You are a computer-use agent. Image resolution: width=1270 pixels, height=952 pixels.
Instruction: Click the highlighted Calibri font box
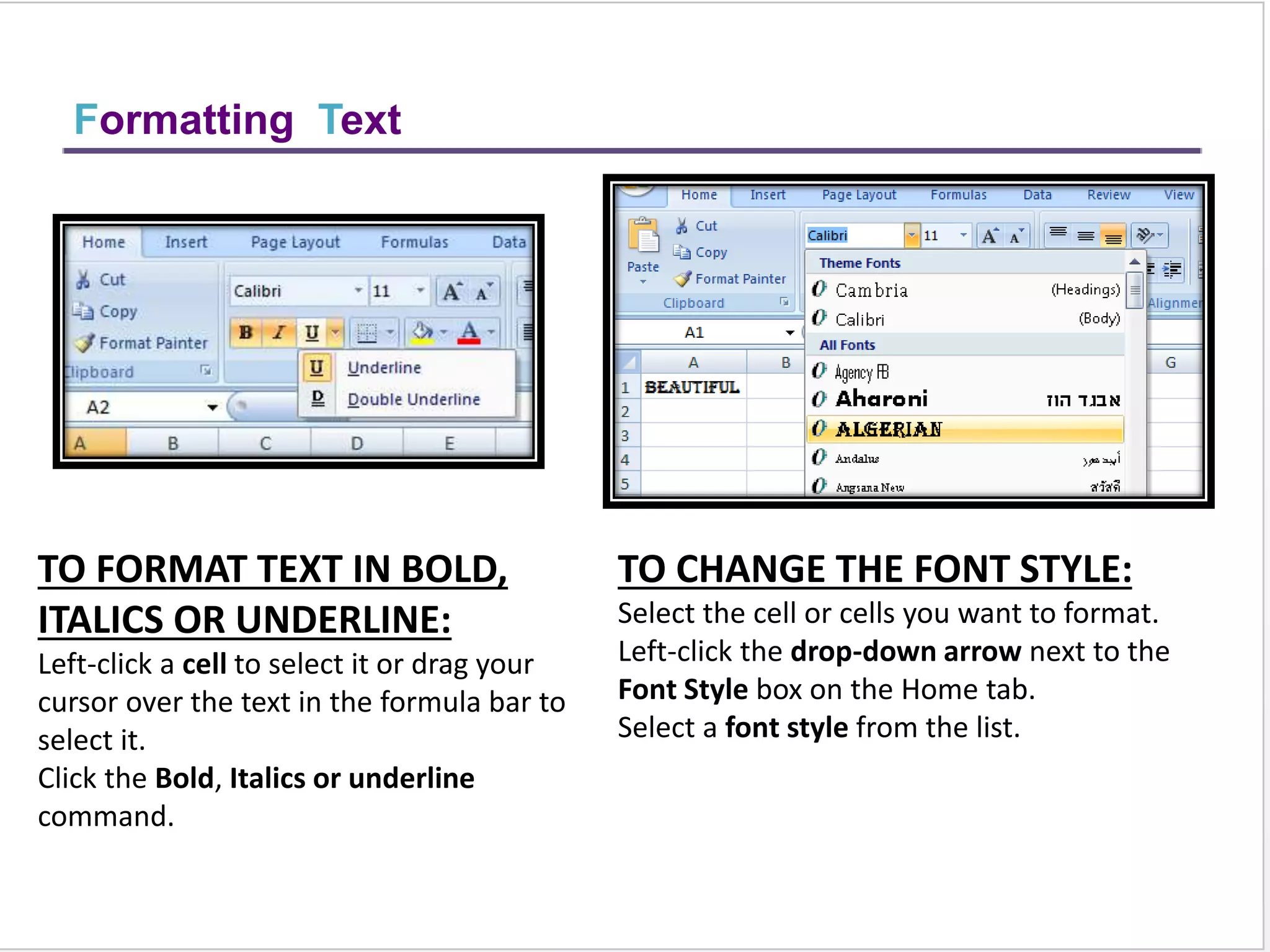[855, 236]
